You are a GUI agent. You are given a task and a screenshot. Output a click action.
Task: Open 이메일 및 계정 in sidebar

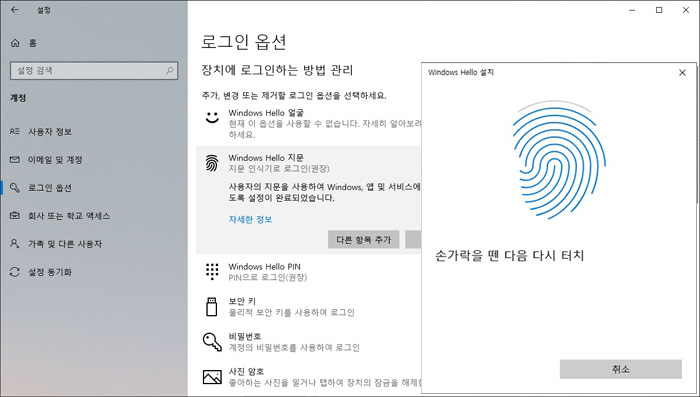pos(55,160)
